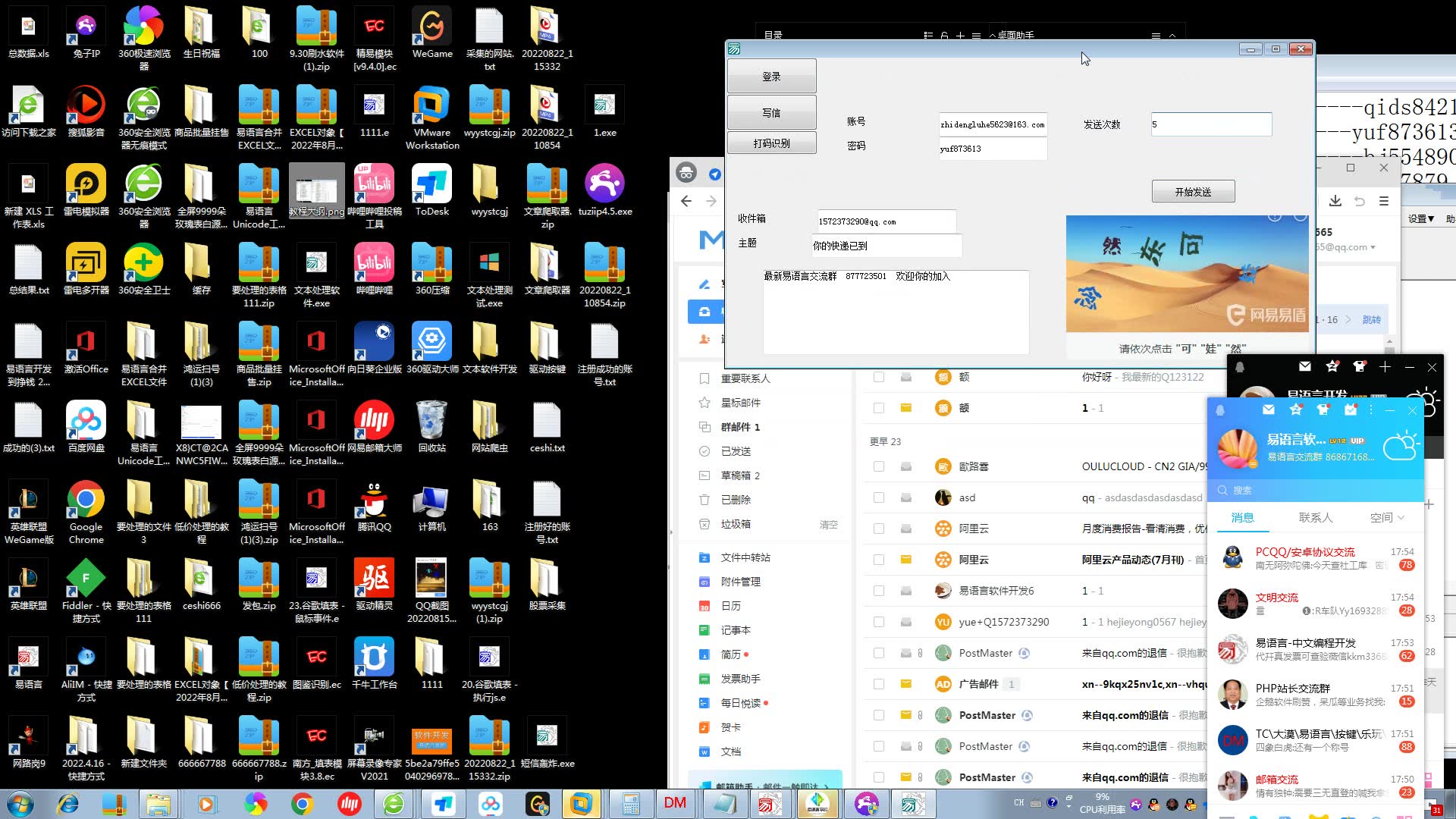Open 草稿箱 folder in the sidebar

(x=739, y=475)
